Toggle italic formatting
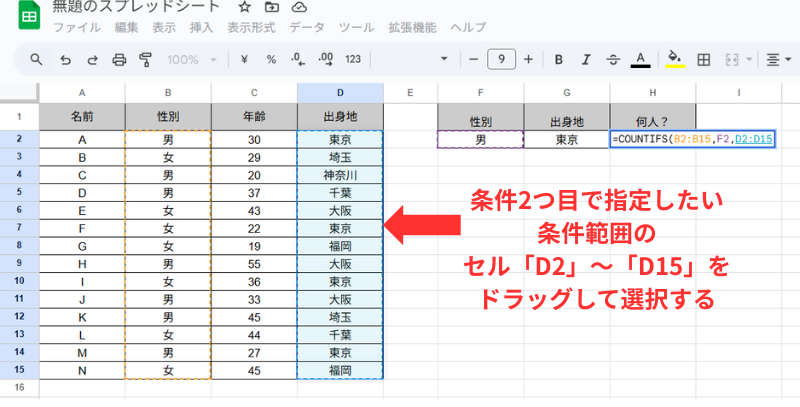Screen dimensions: 800x407 pos(586,60)
